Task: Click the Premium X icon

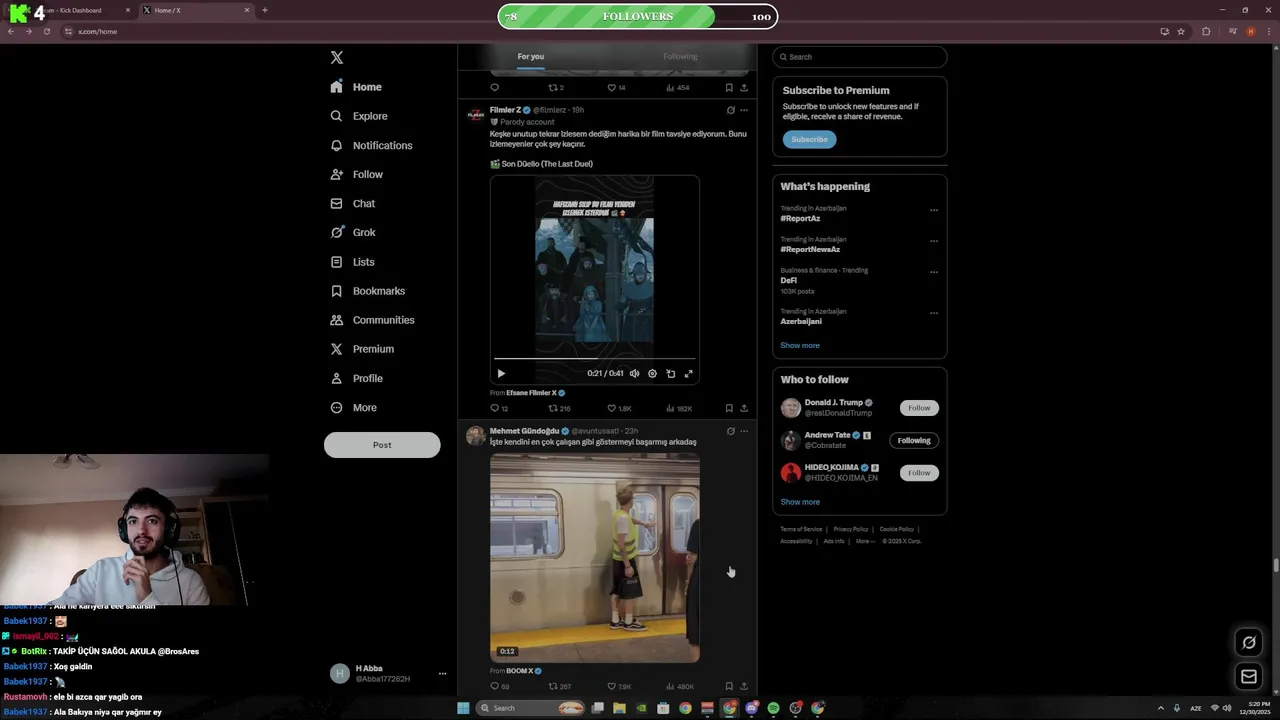Action: tap(336, 349)
